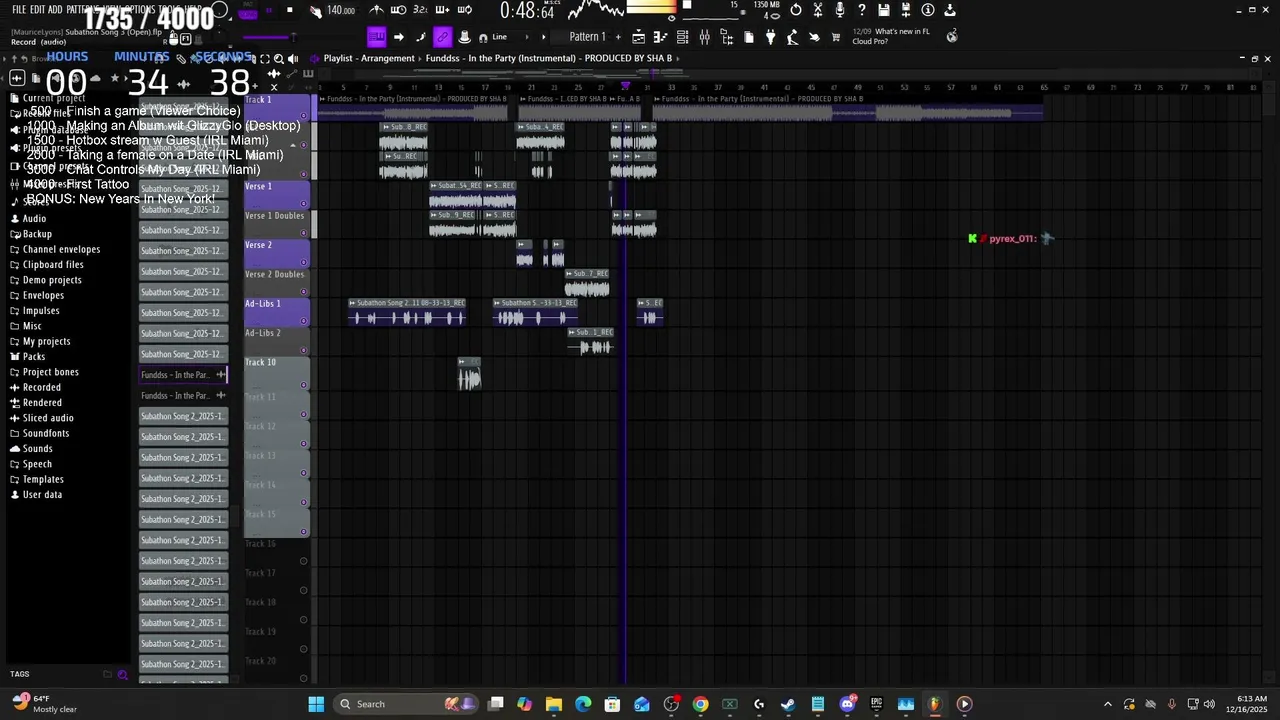The height and width of the screenshot is (720, 1280).
Task: Toggle loop recording icon
Action: click(465, 10)
